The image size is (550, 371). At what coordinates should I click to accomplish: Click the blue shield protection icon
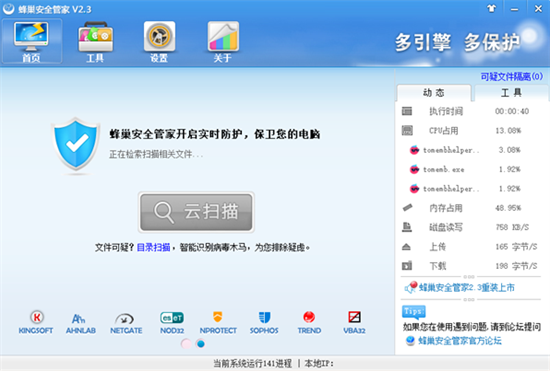coord(76,145)
